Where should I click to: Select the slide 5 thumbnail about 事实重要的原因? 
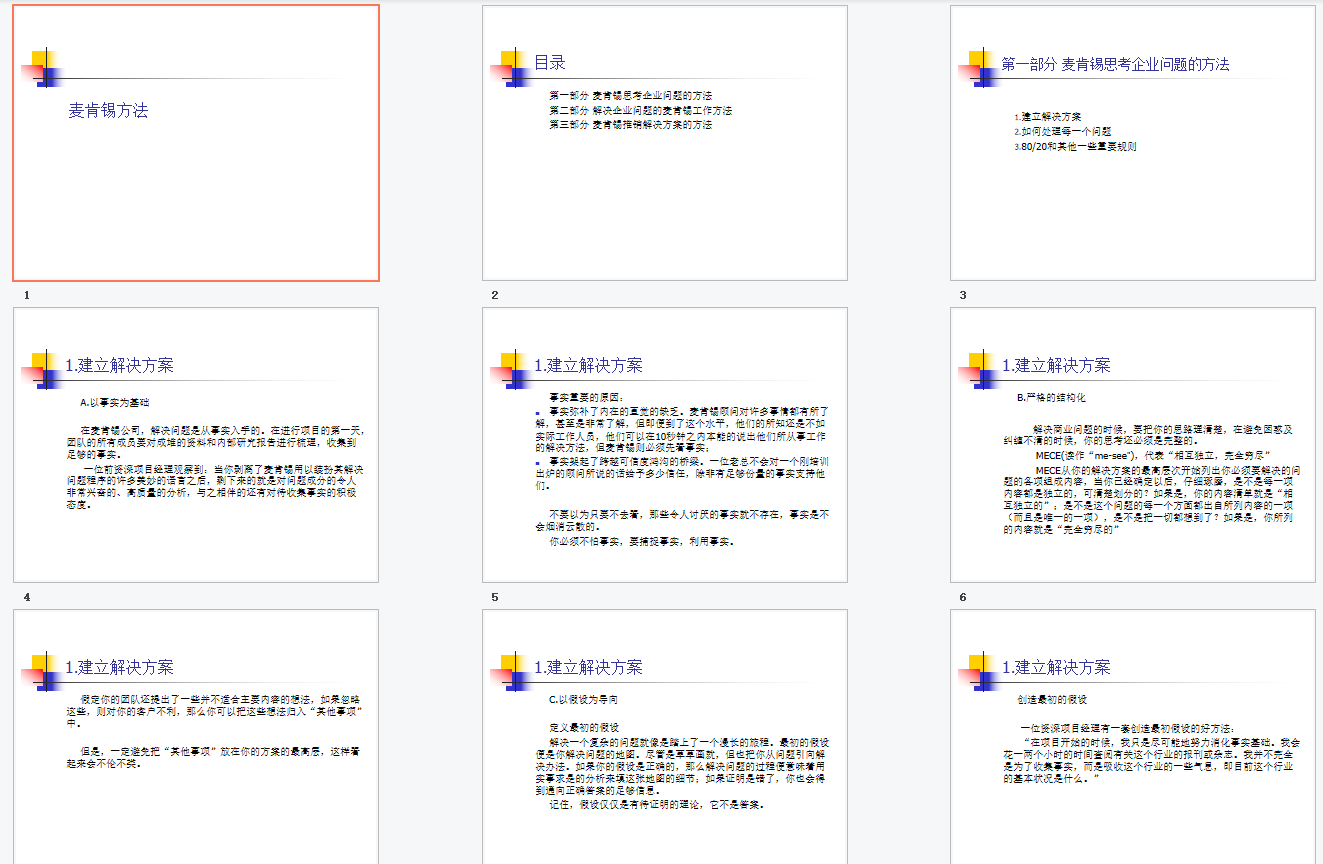[664, 446]
